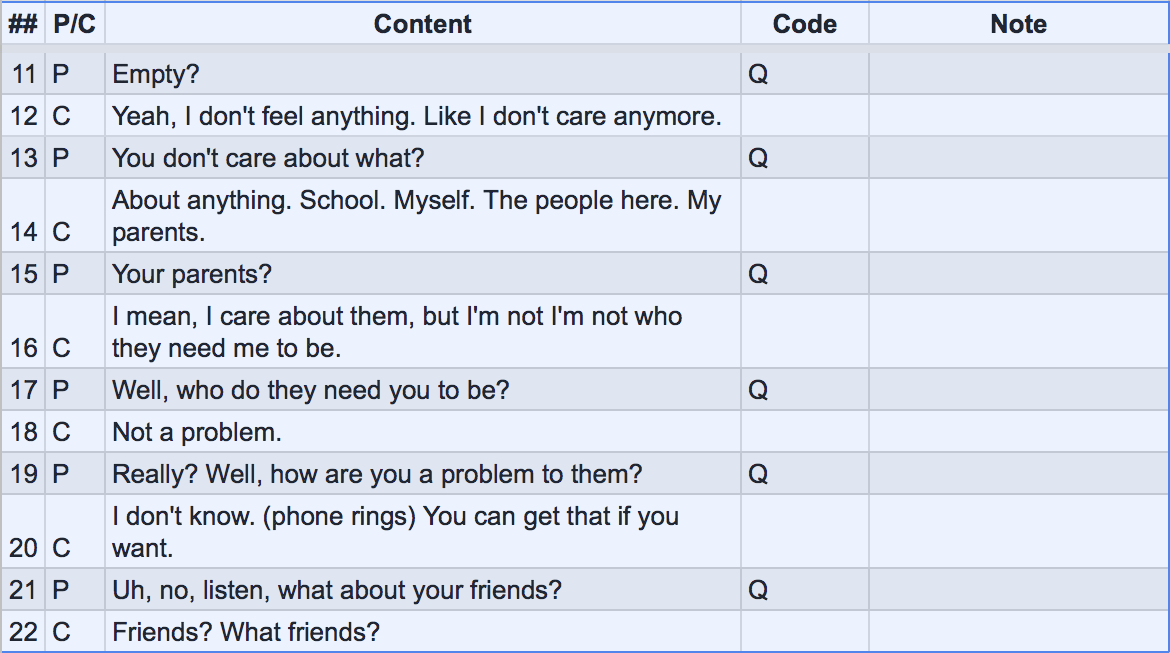Viewport: 1170px width, 653px height.
Task: Click the Q code in row 17
Action: tap(758, 390)
